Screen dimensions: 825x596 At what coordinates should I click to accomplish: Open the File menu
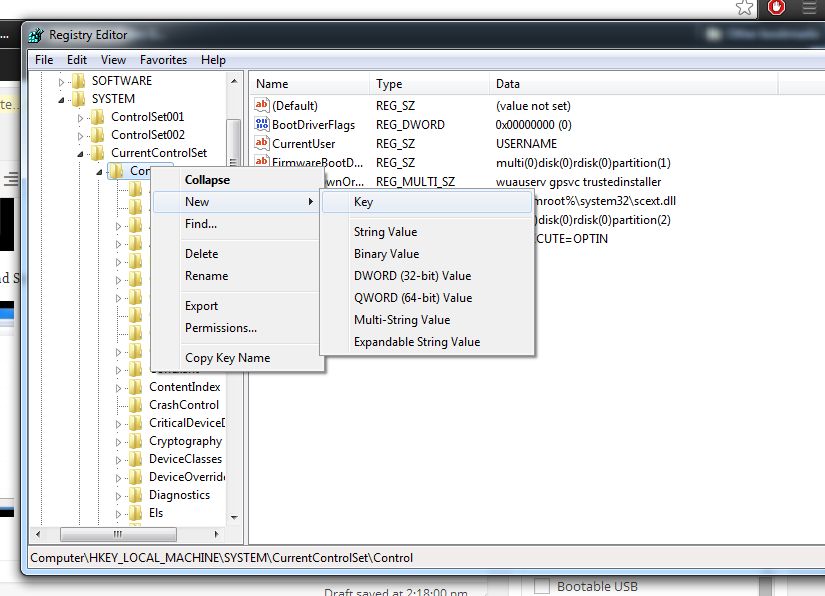click(44, 60)
